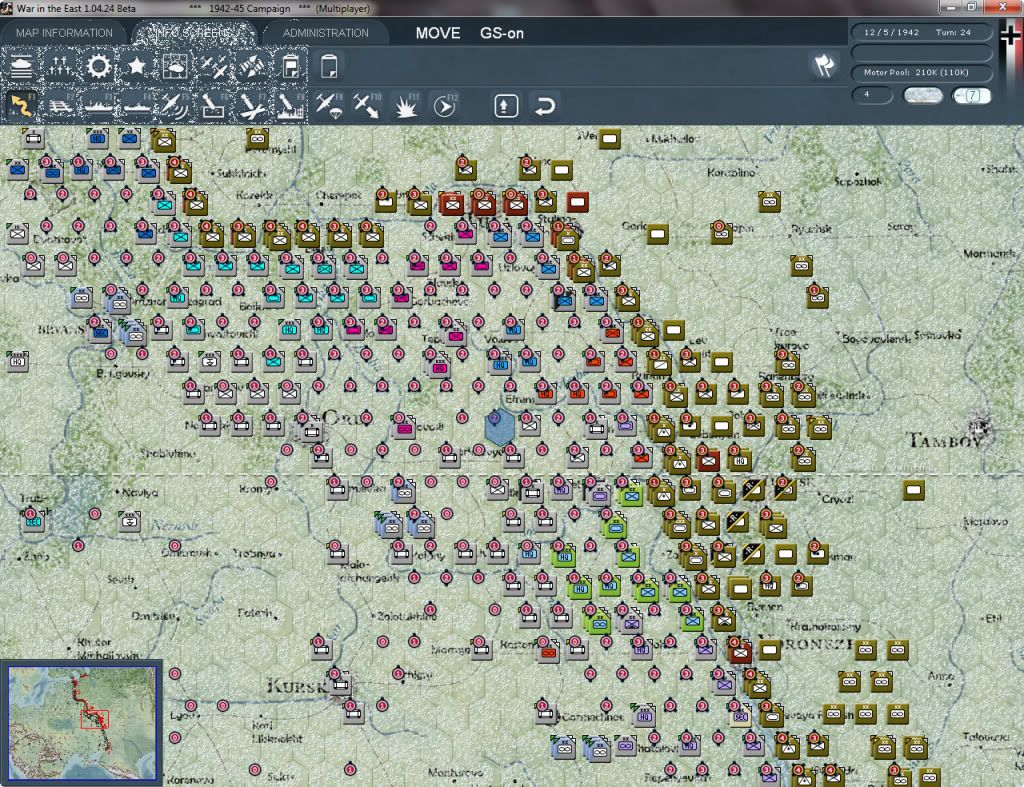
Task: Select the F2 rail transport mode
Action: click(60, 106)
